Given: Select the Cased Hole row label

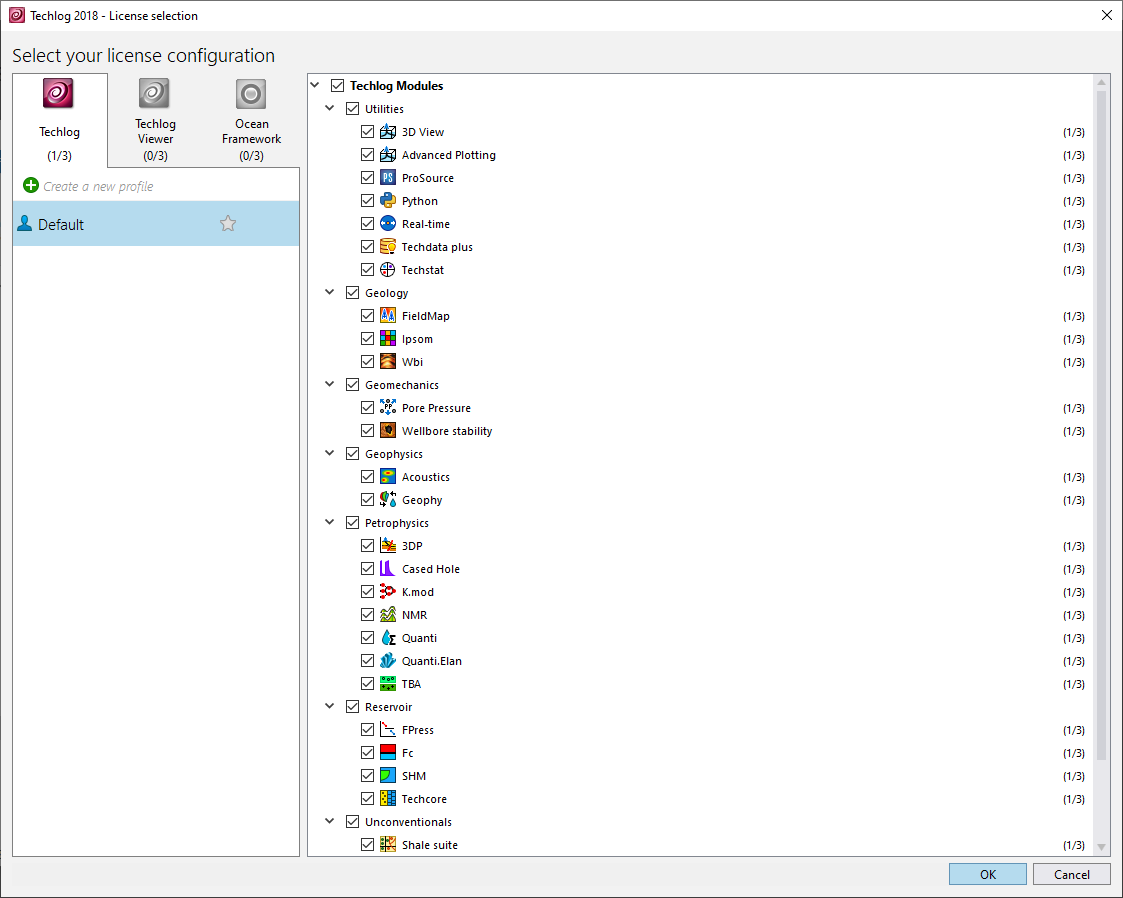Looking at the screenshot, I should tap(430, 569).
